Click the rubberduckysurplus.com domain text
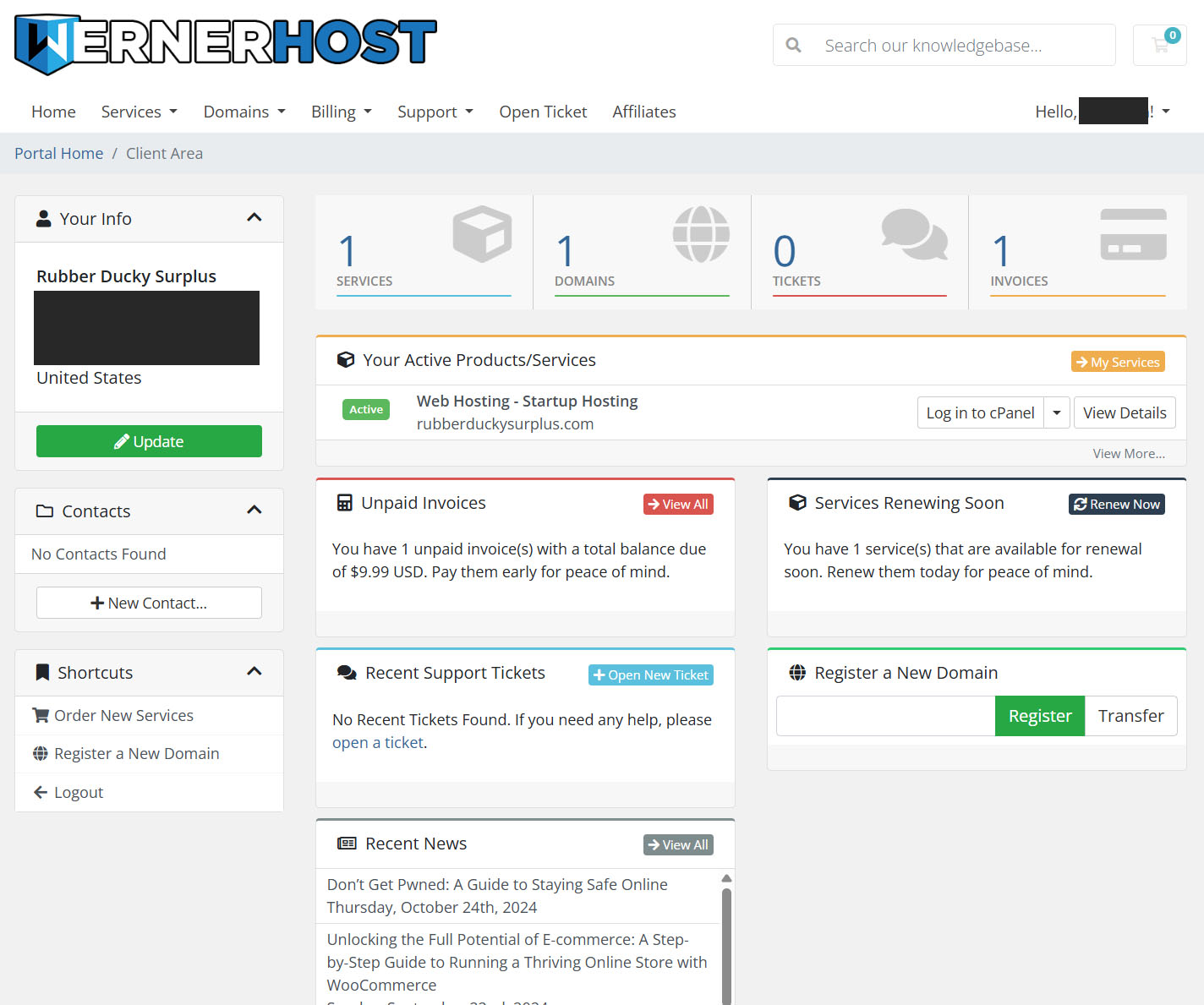The width and height of the screenshot is (1204, 1005). [x=505, y=423]
